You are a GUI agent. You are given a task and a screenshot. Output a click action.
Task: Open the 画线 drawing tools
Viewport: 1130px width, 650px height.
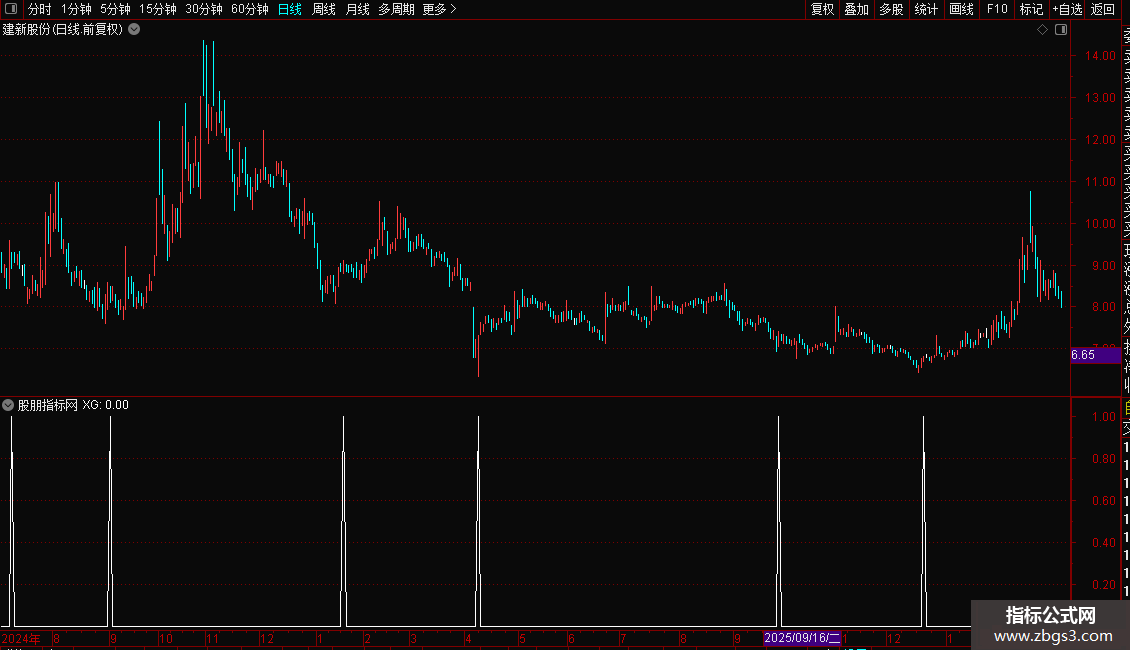[x=961, y=9]
